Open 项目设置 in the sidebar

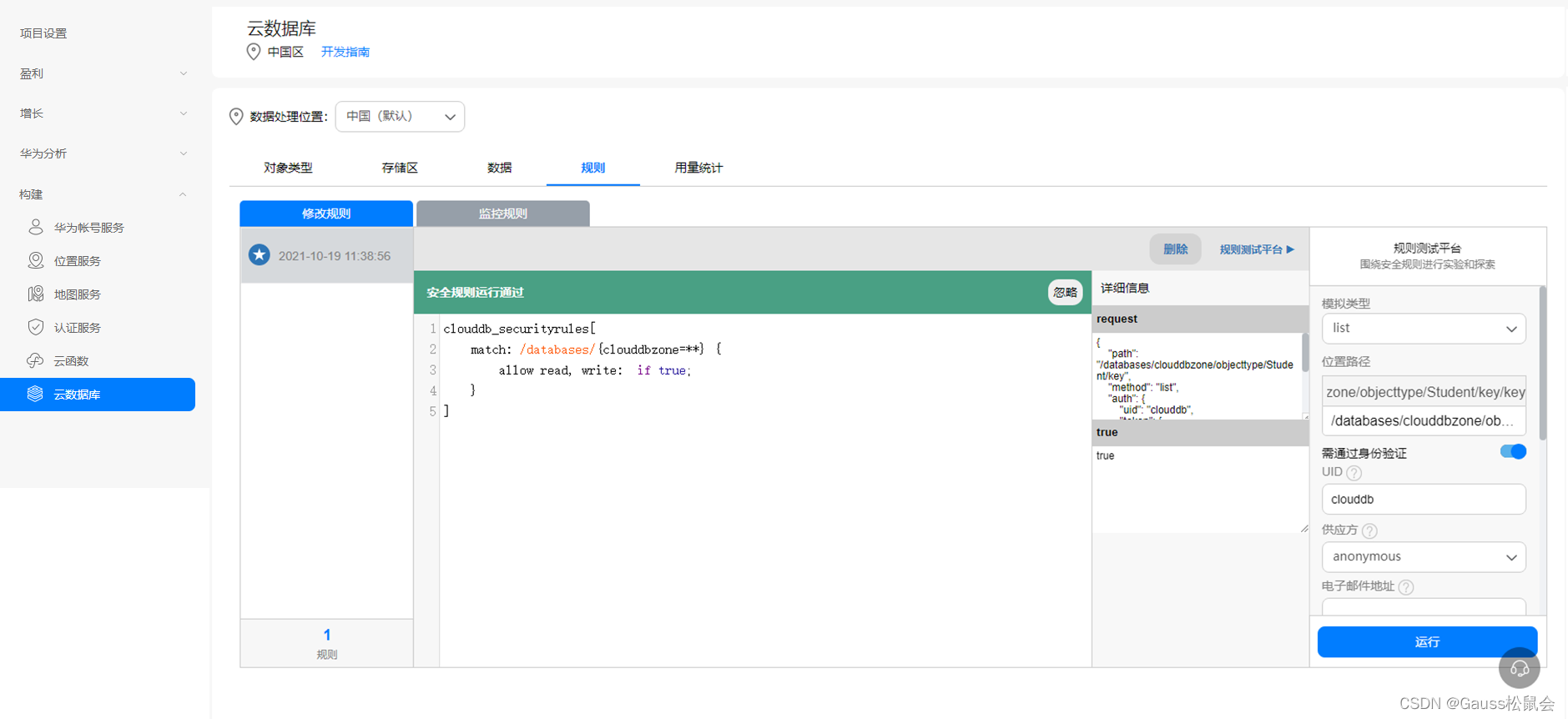click(43, 33)
